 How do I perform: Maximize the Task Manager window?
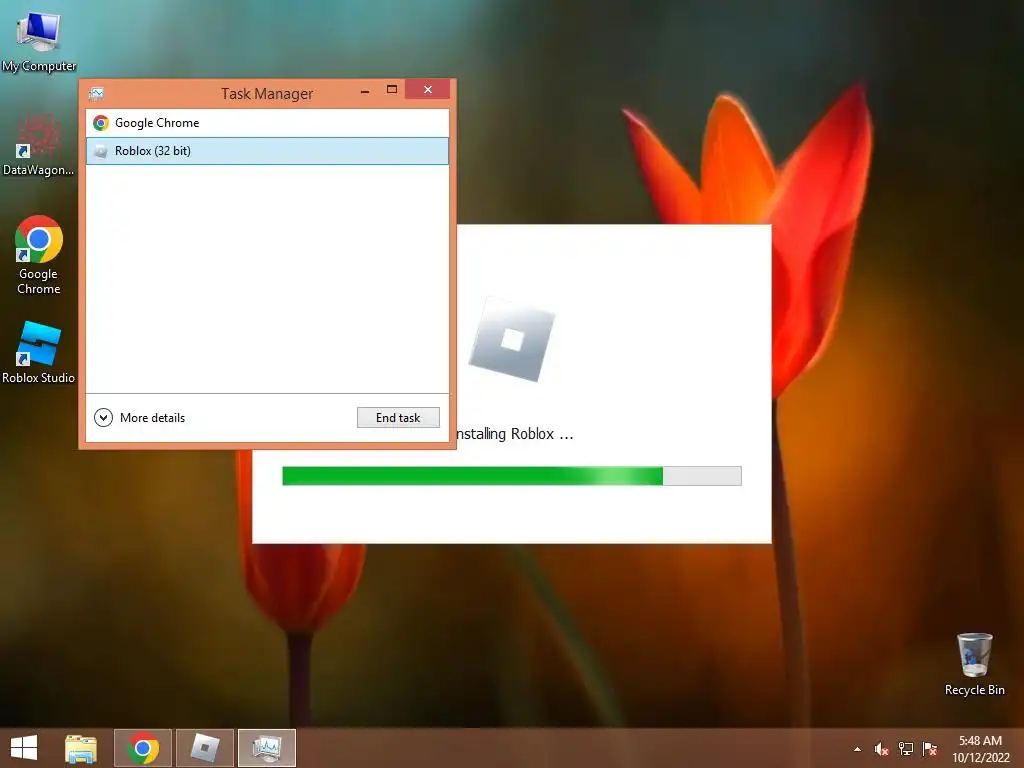[392, 89]
